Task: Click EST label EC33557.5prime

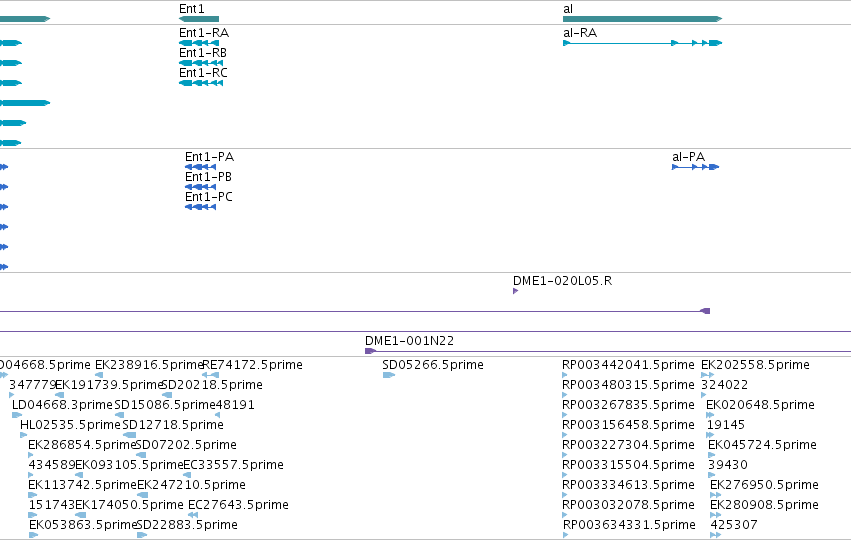Action: [x=233, y=465]
